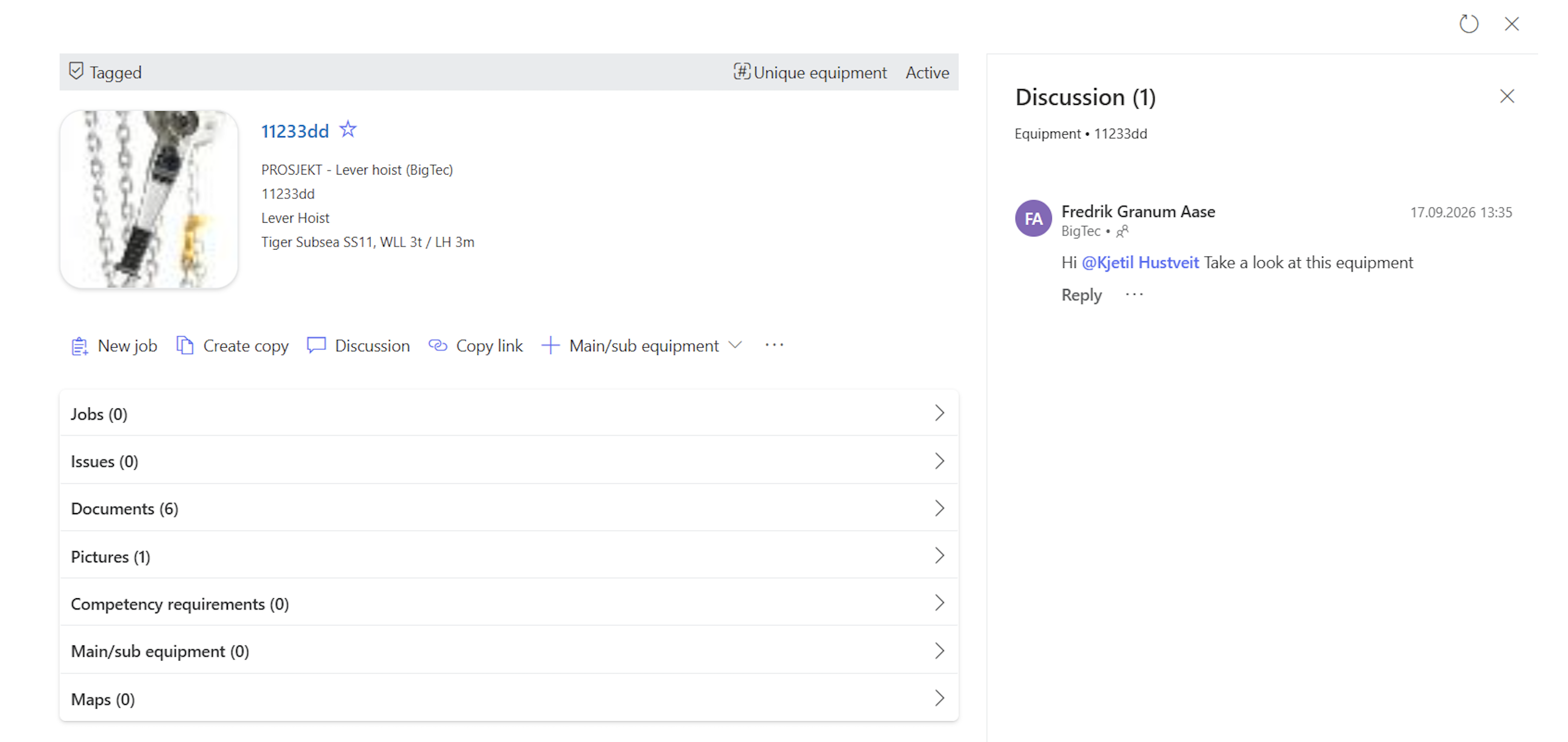This screenshot has width=1568, height=742.
Task: Open the toolbar more options ellipsis
Action: pos(774,345)
